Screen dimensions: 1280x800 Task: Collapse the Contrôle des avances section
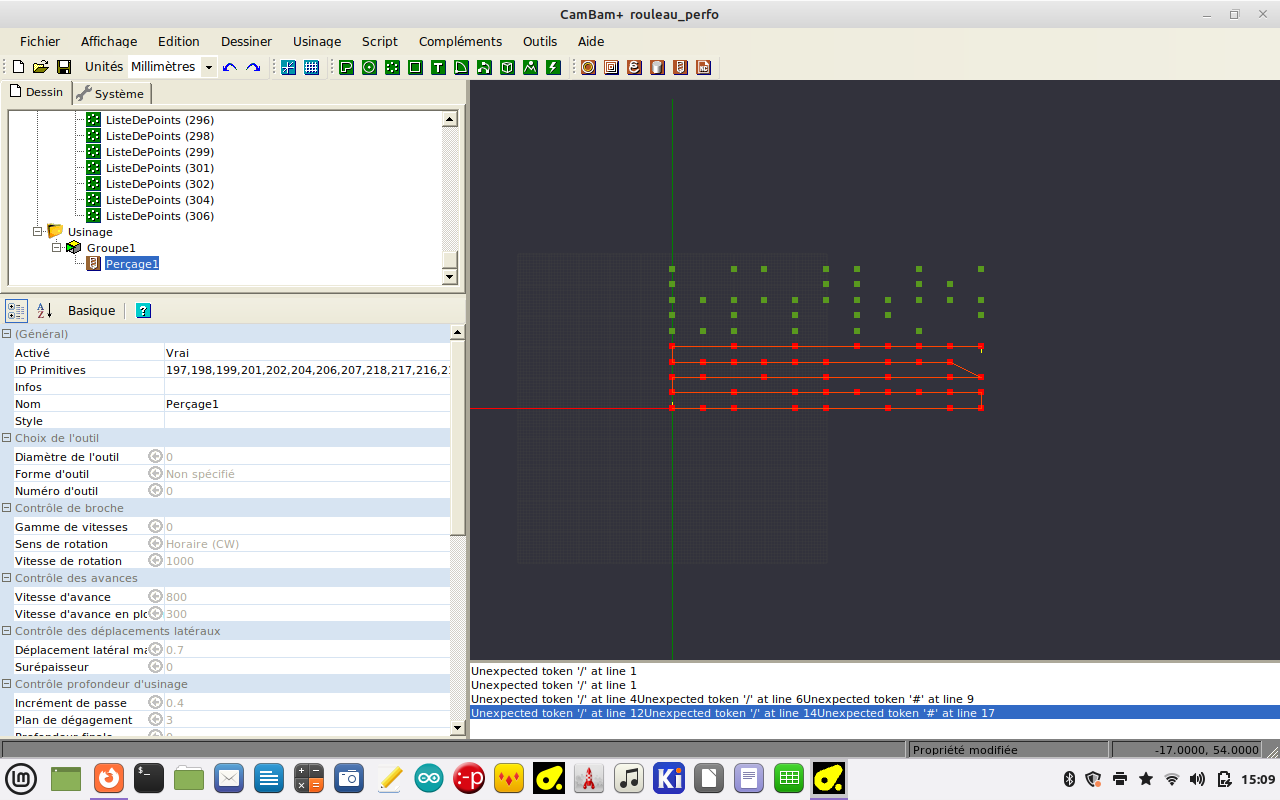(7, 578)
